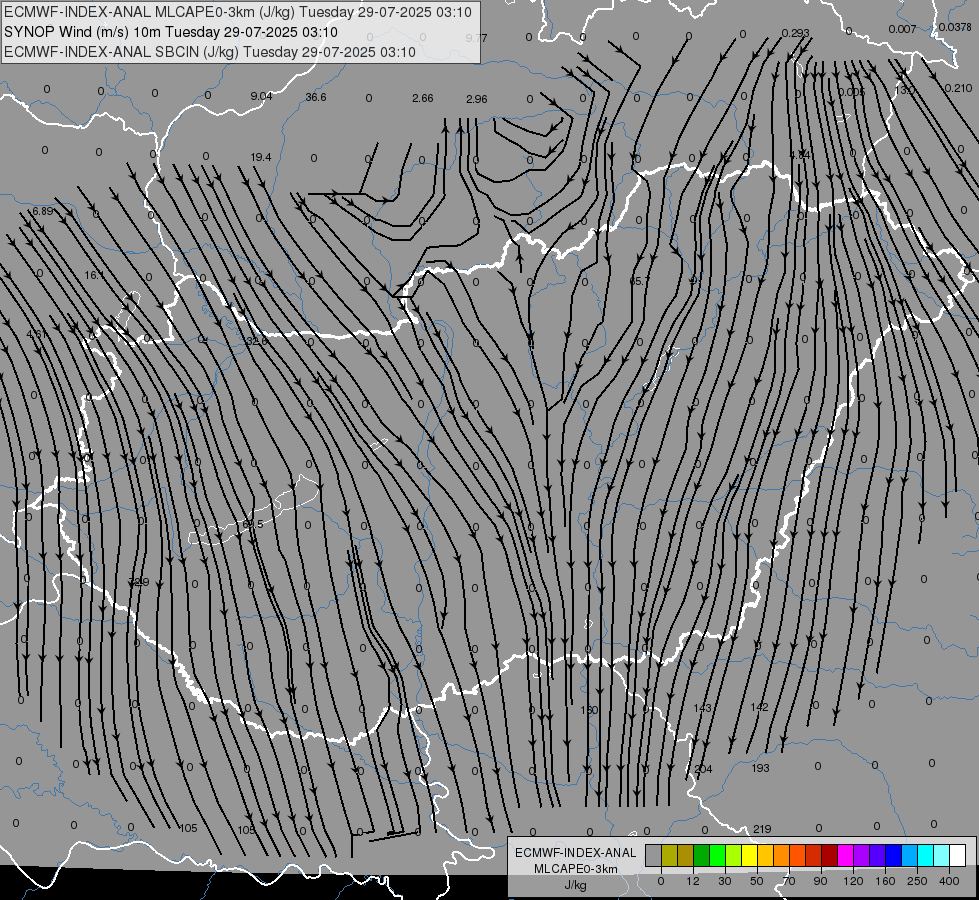
Task: Click the legend tick label 30
Action: click(x=724, y=881)
